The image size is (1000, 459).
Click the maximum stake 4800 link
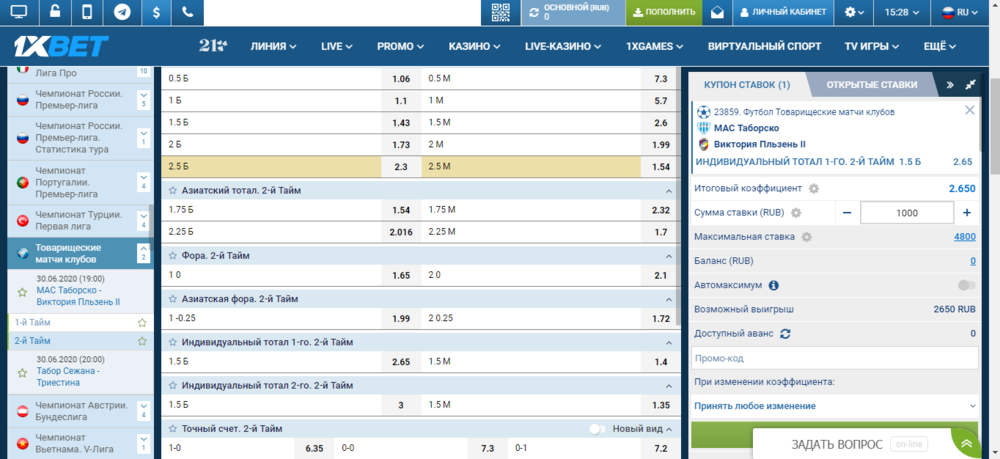pos(964,237)
